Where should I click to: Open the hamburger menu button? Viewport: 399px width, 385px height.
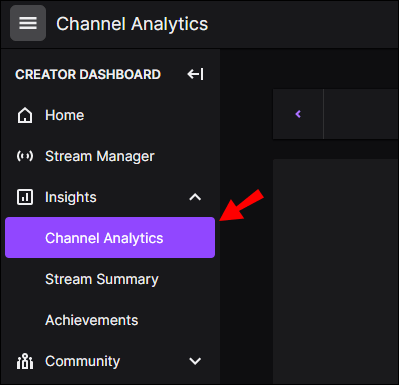(28, 23)
